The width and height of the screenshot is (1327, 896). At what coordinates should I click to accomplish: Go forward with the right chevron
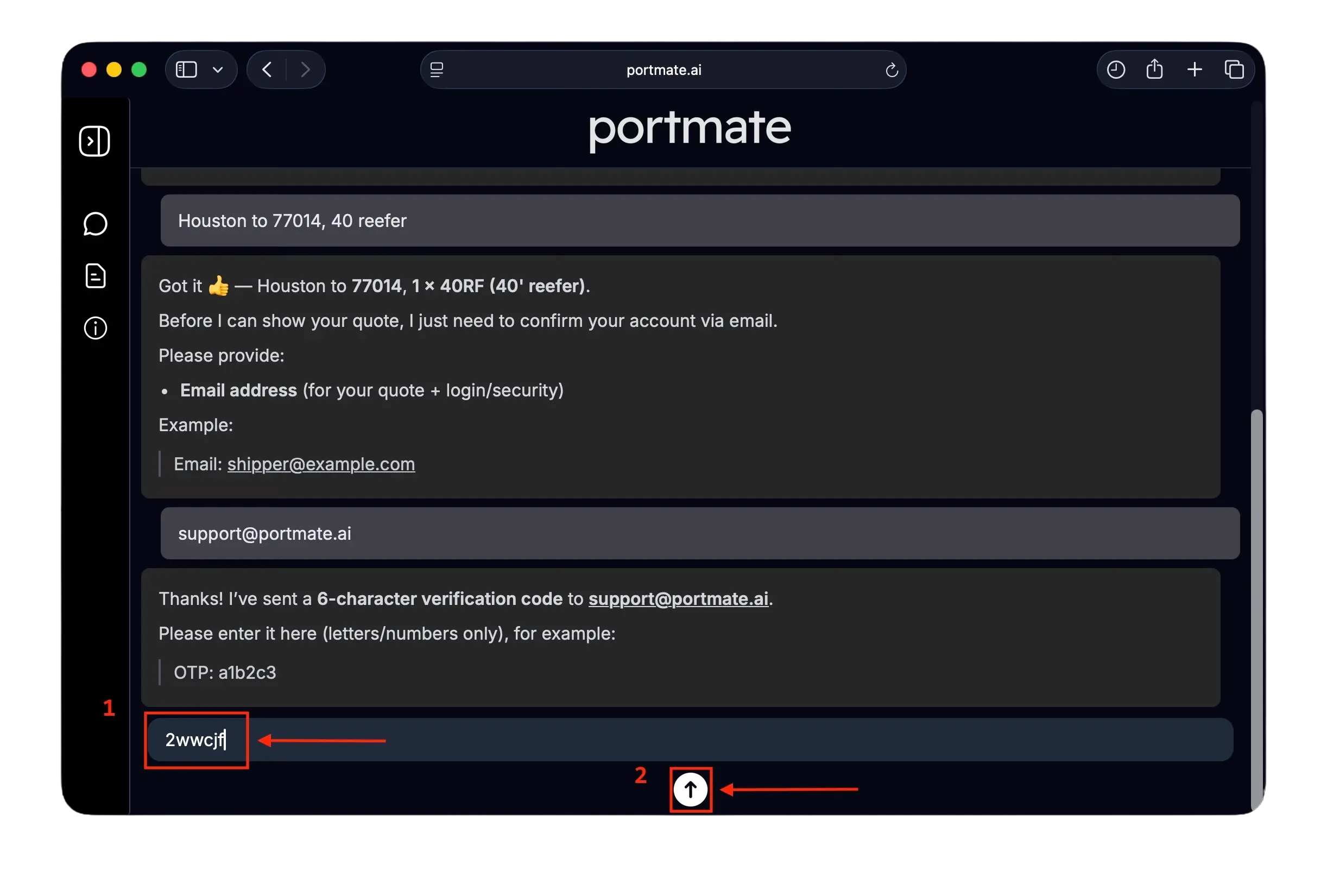pyautogui.click(x=306, y=70)
